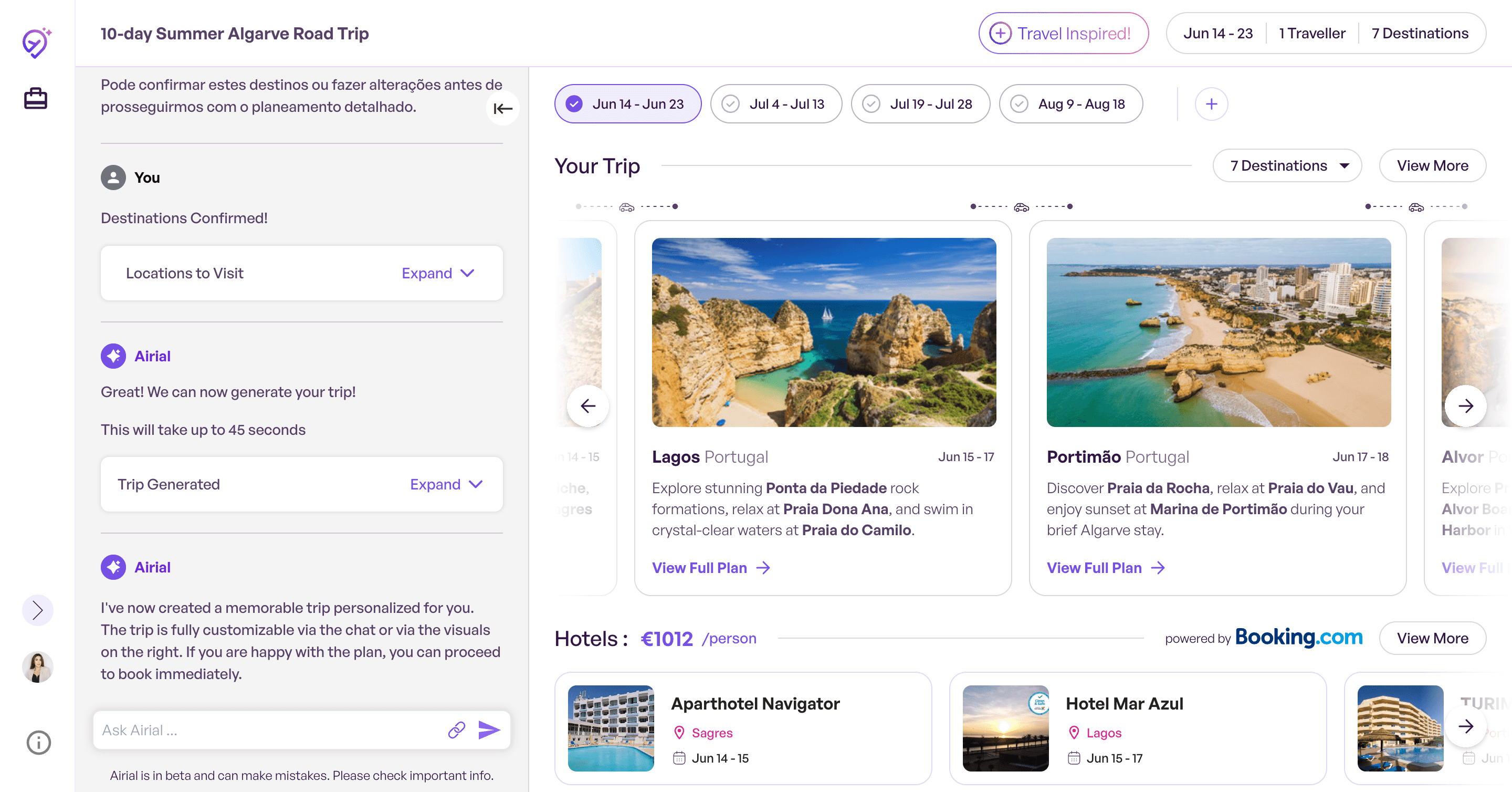Expand the Trip Generated section

click(x=446, y=484)
